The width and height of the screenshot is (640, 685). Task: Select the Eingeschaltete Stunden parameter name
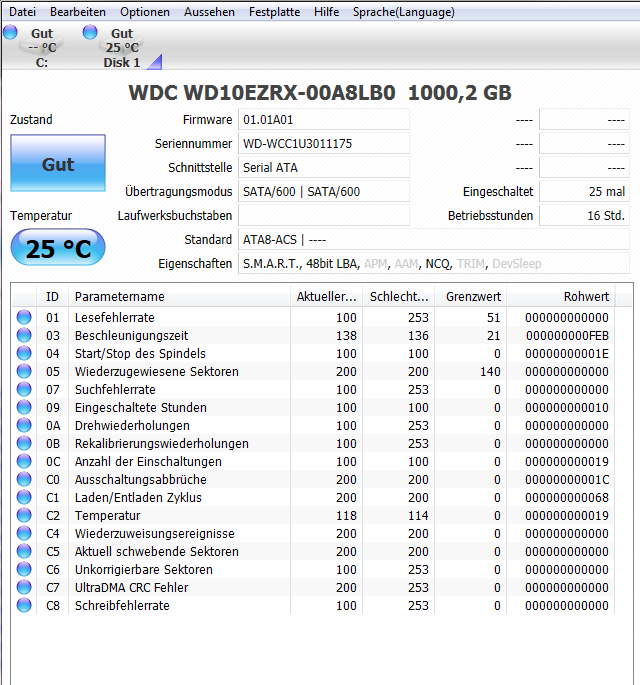coord(141,408)
